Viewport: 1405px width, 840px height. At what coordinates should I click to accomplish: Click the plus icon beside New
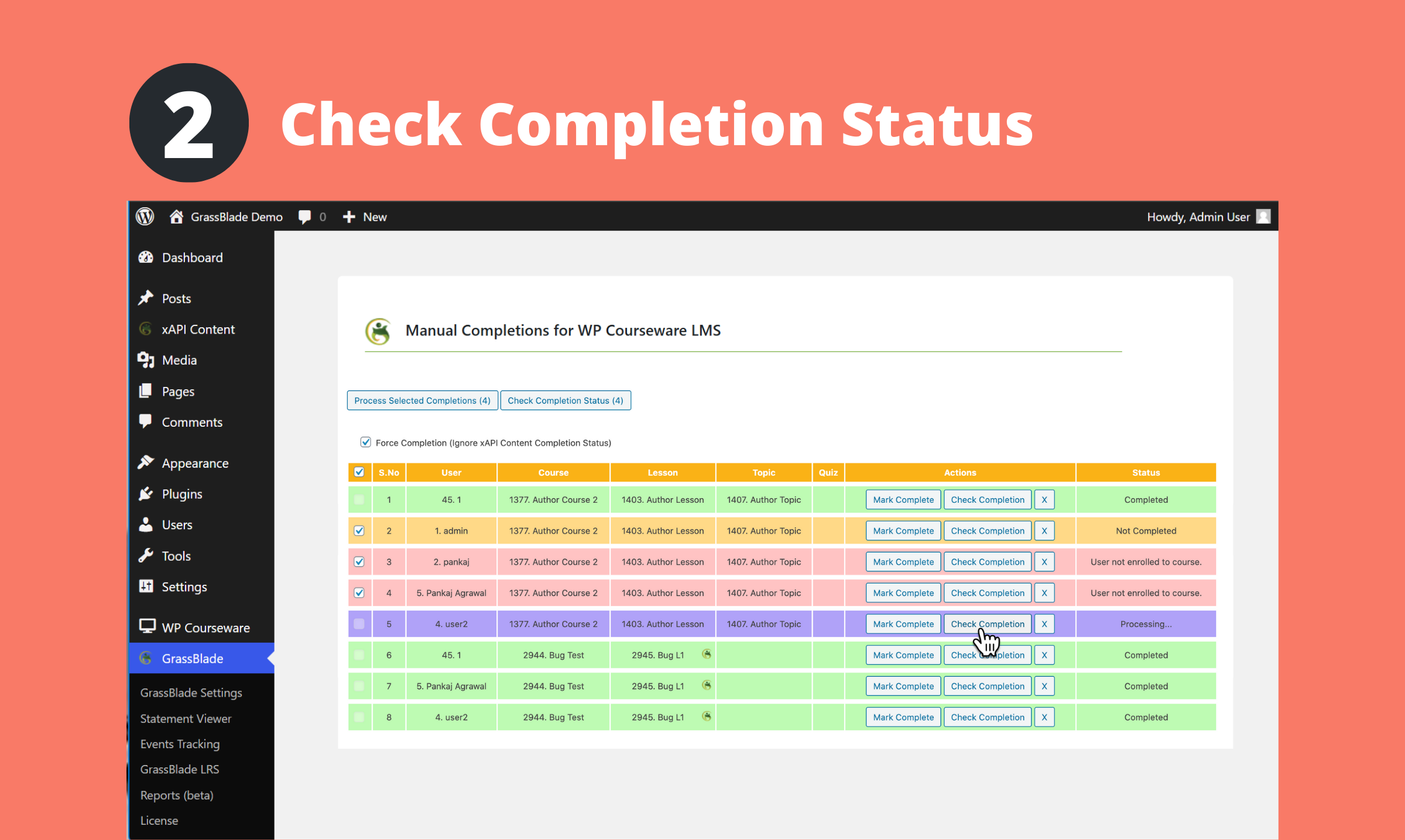[x=349, y=217]
